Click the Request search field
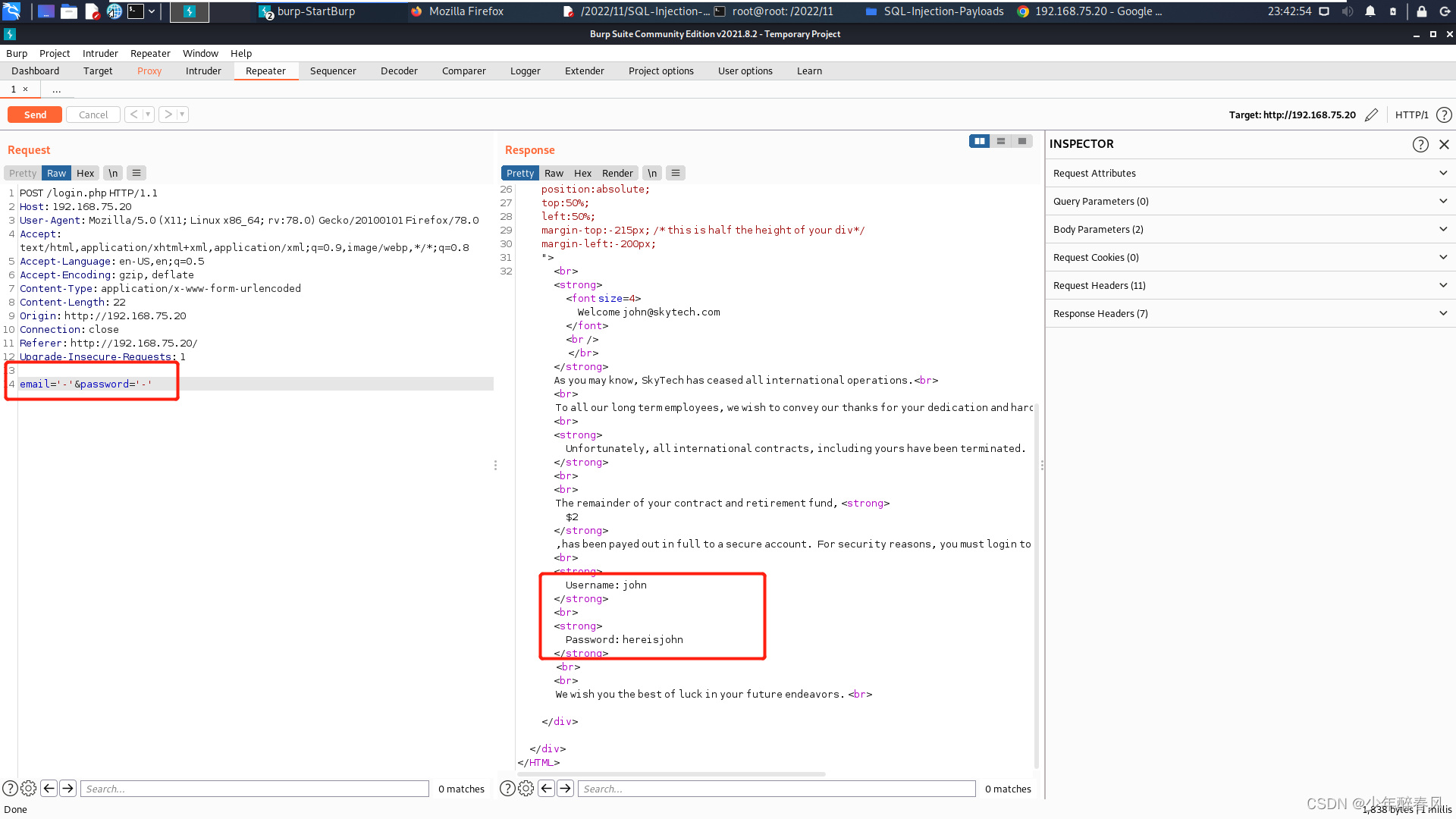This screenshot has height=819, width=1456. point(255,789)
